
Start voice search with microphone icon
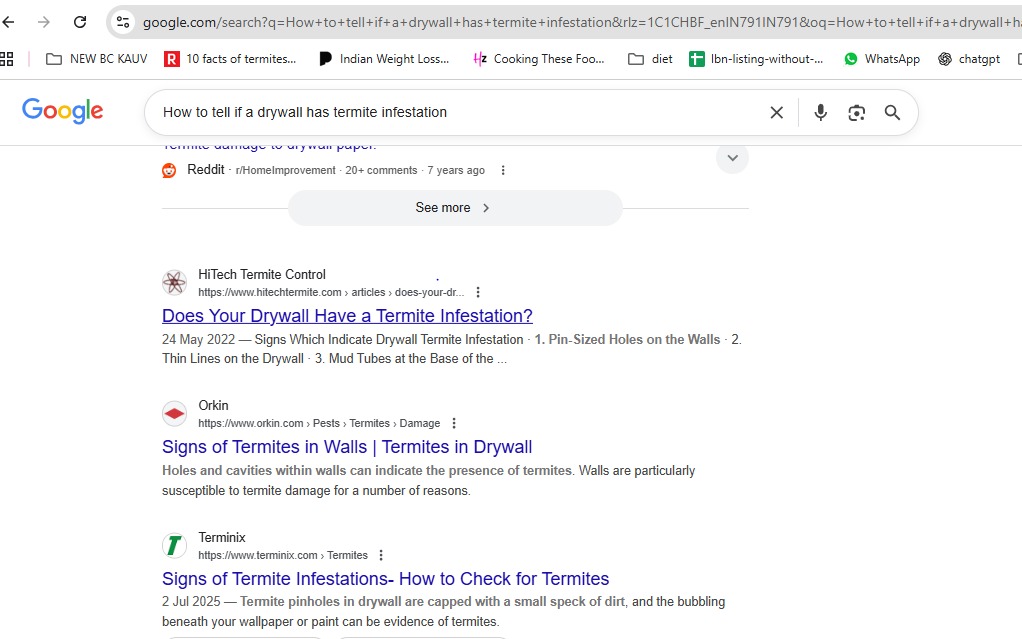click(820, 113)
